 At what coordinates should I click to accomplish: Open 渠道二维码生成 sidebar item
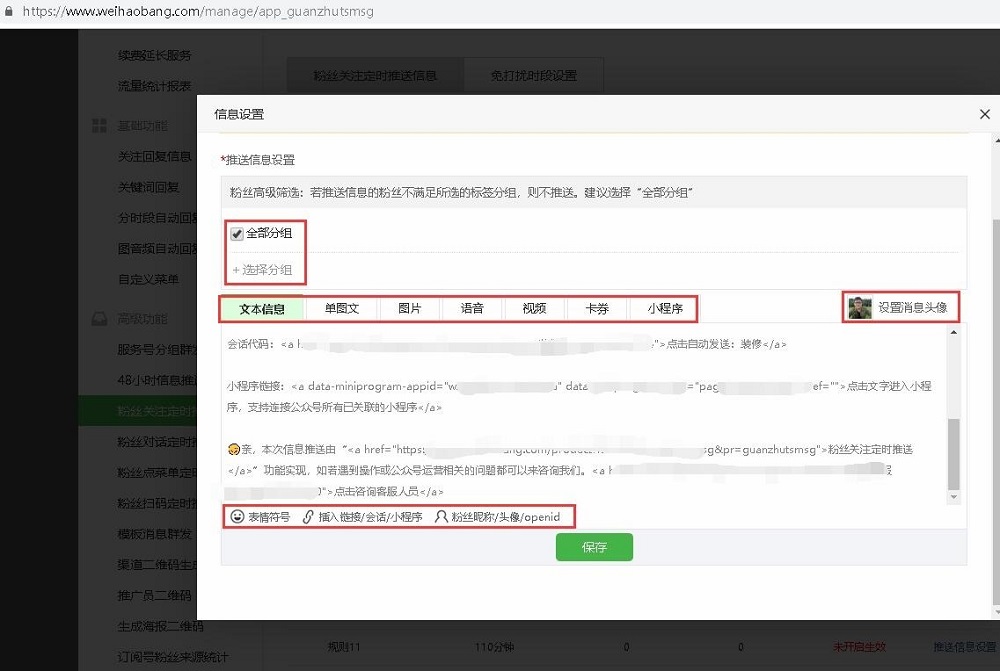coord(157,564)
